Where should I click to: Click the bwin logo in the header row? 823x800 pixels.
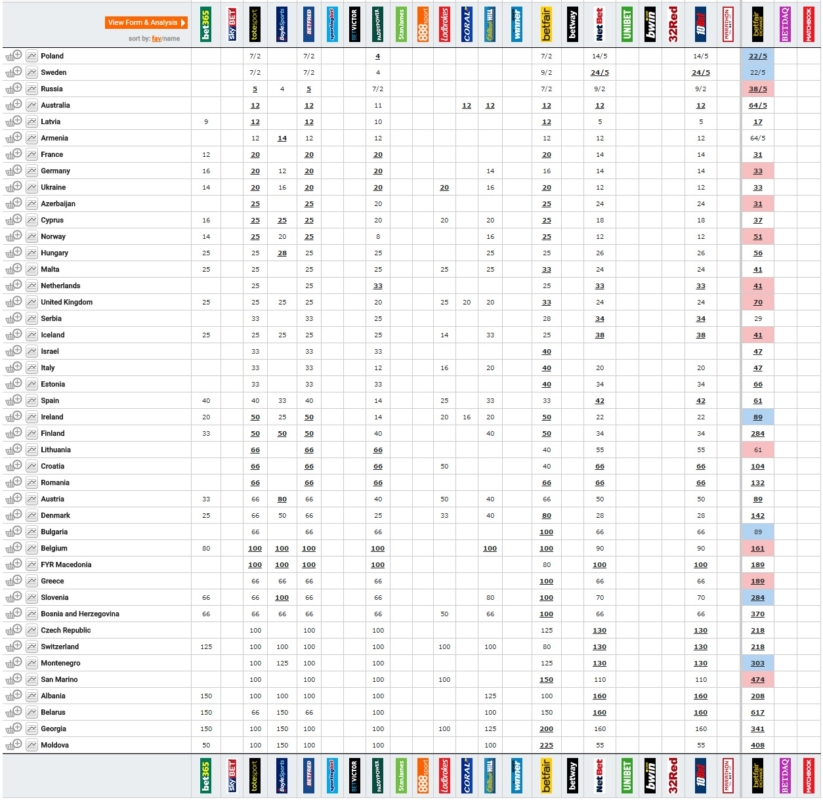(x=650, y=25)
